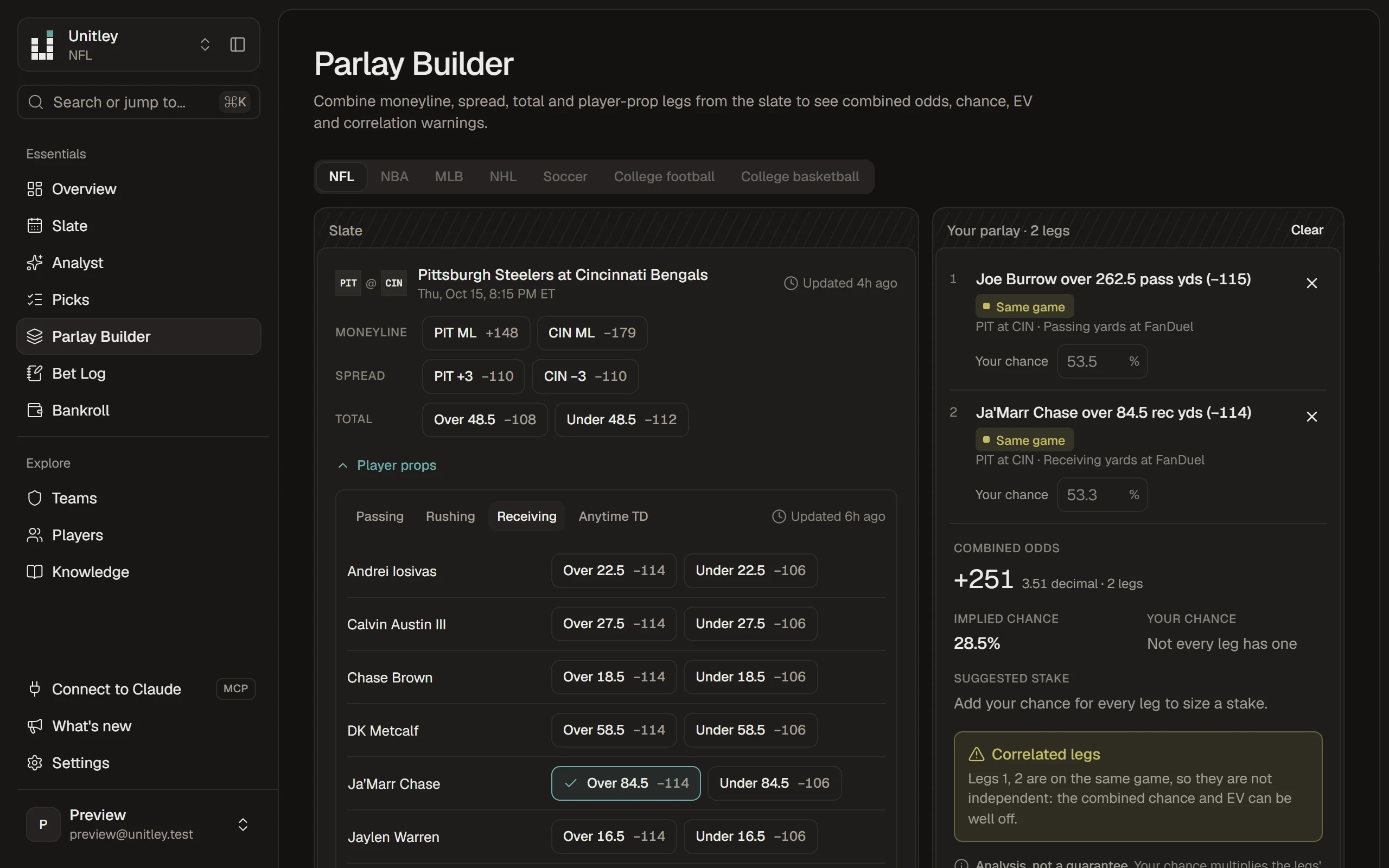Viewport: 1389px width, 868px height.
Task: Click the search magnifier icon
Action: [36, 102]
